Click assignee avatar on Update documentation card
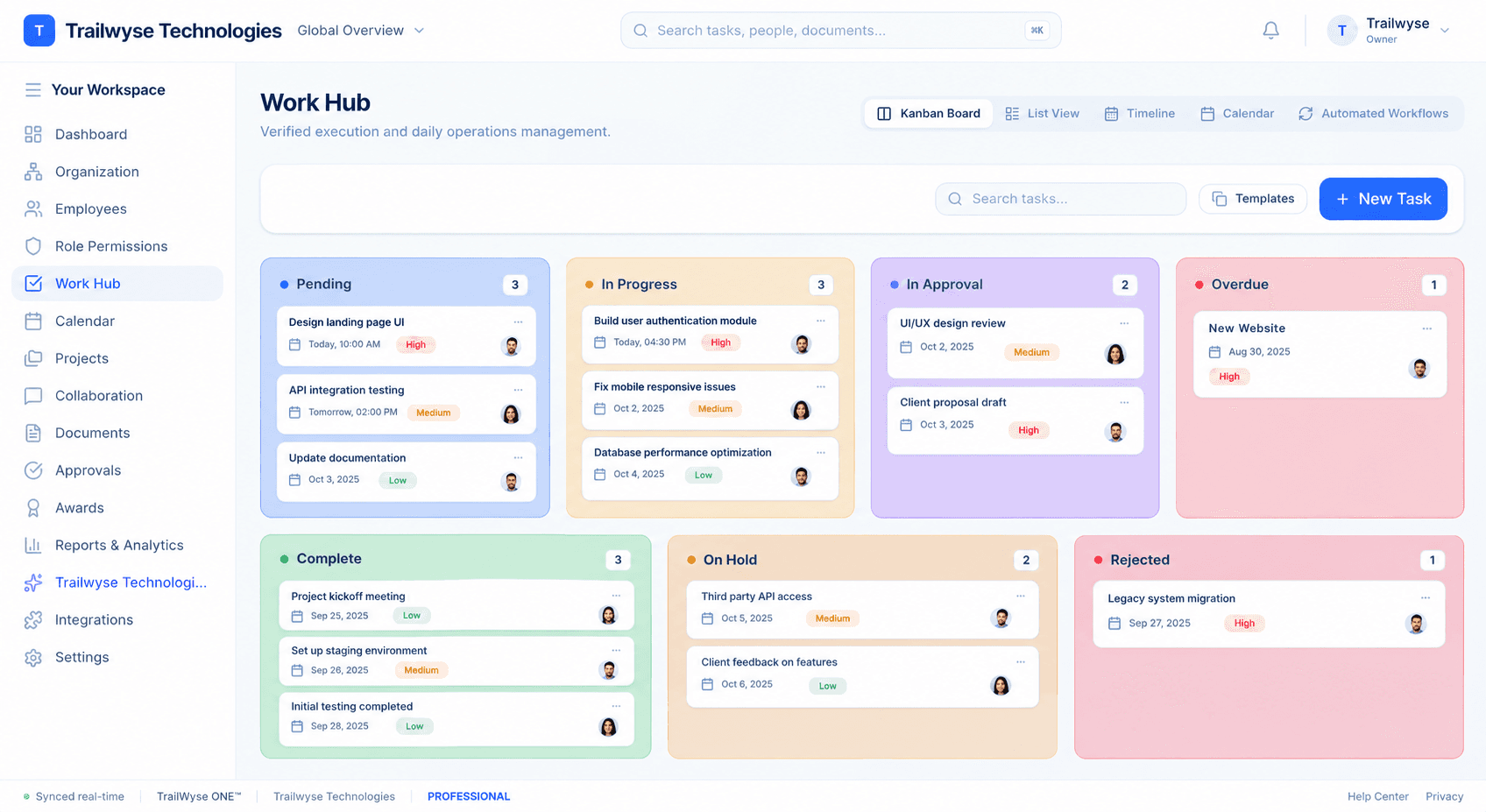The width and height of the screenshot is (1486, 812). 511,481
